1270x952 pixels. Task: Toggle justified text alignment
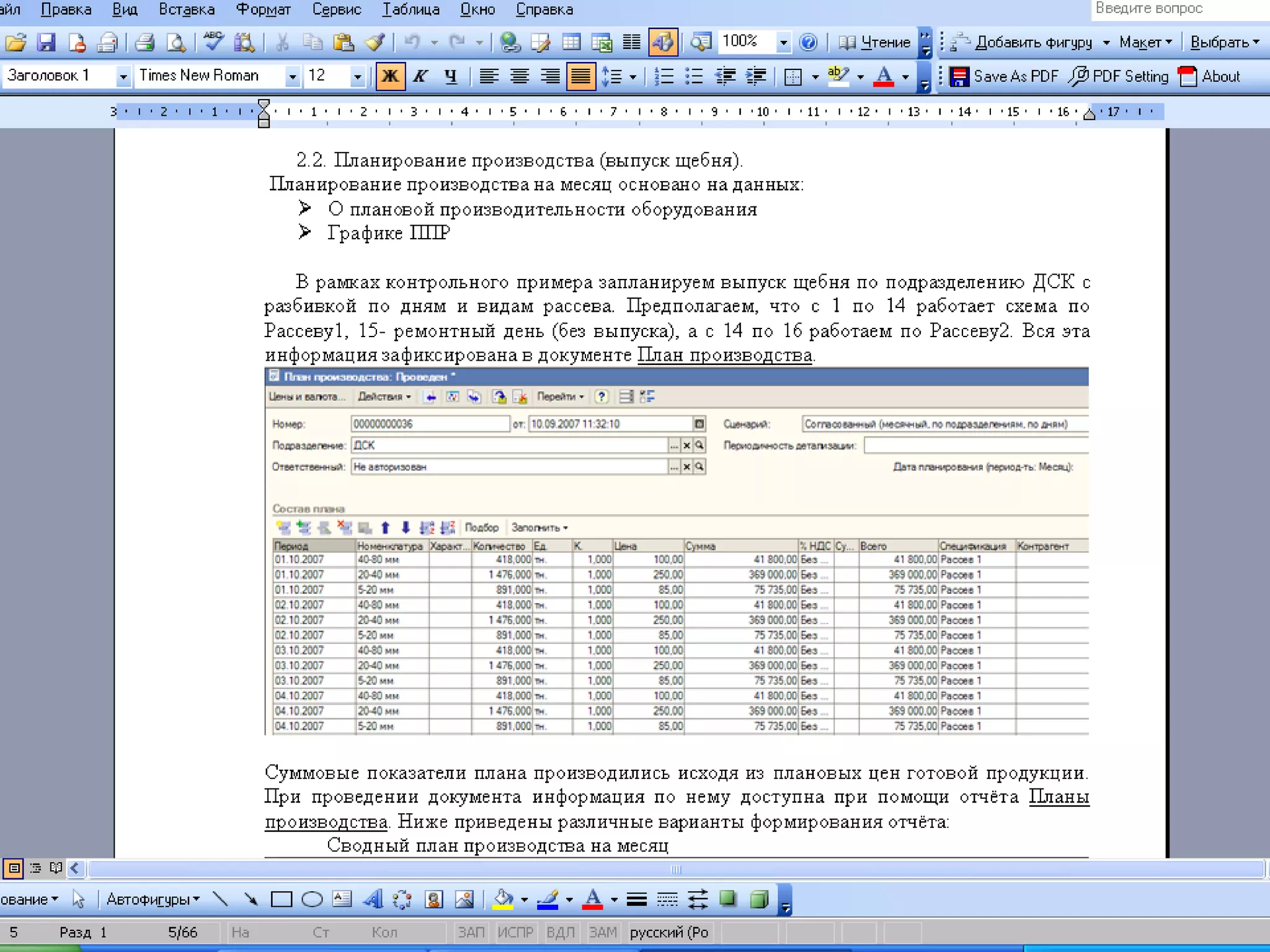pyautogui.click(x=580, y=76)
